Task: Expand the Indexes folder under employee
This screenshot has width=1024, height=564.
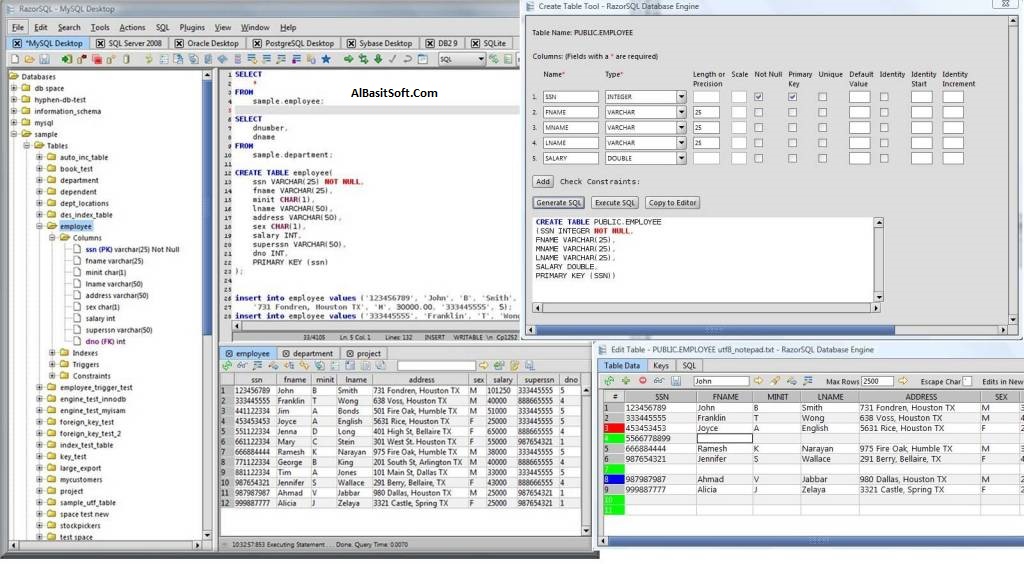Action: [x=52, y=352]
